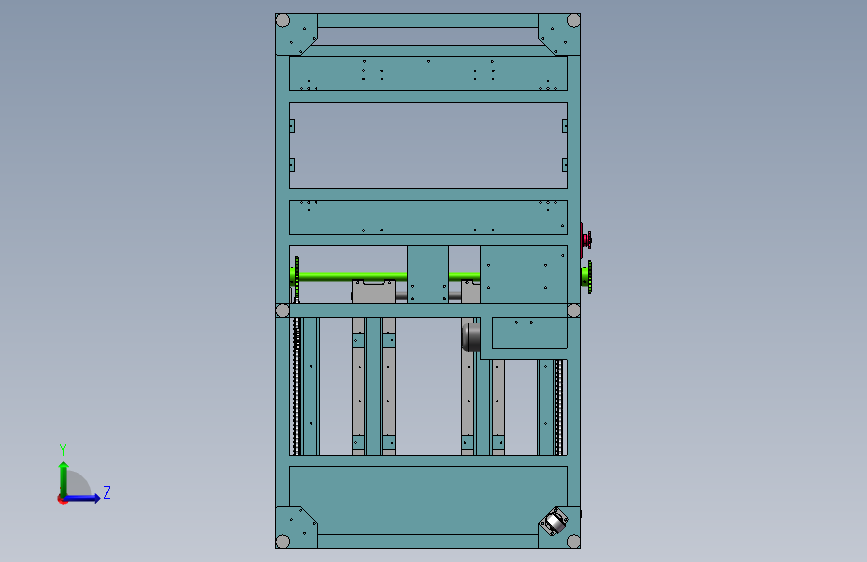Select the center block the green shaft passes through
This screenshot has width=867, height=562.
tap(428, 274)
